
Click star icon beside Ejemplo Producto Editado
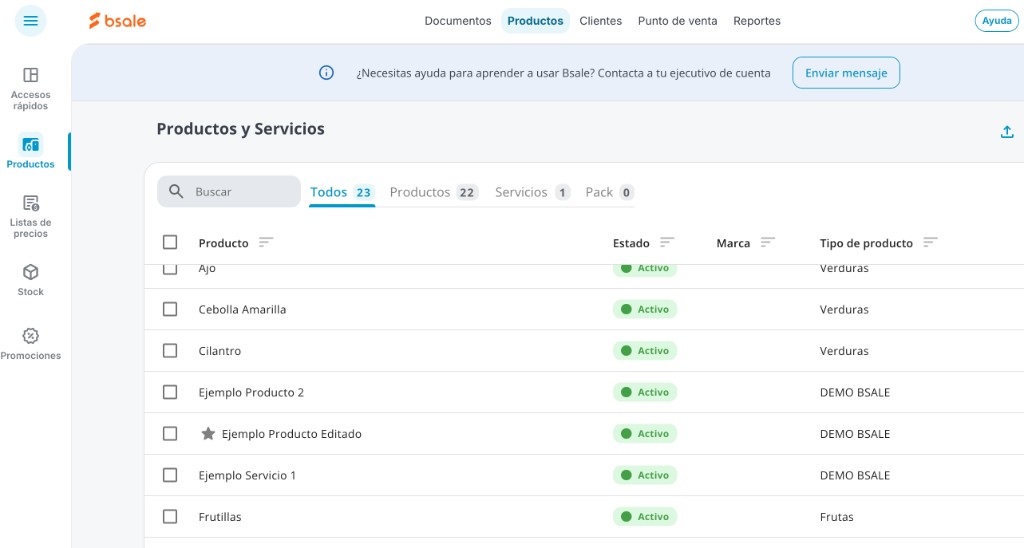click(208, 434)
